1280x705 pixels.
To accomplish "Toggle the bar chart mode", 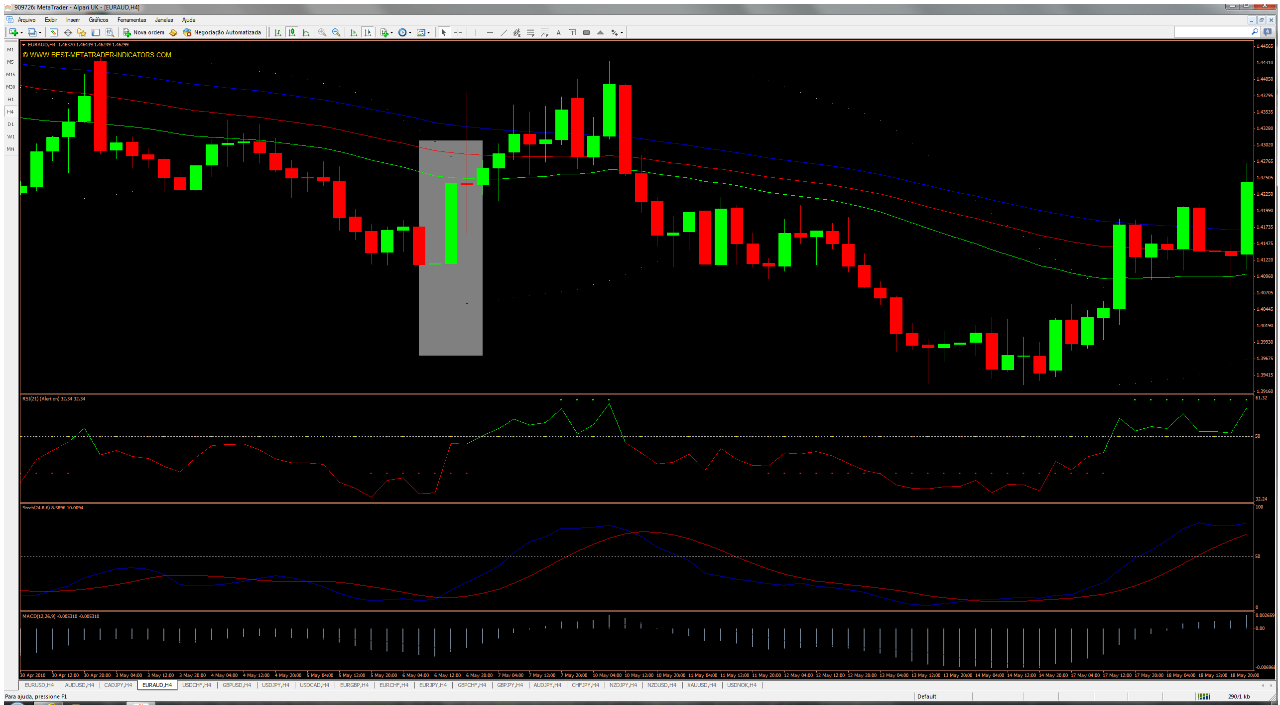I will [277, 32].
